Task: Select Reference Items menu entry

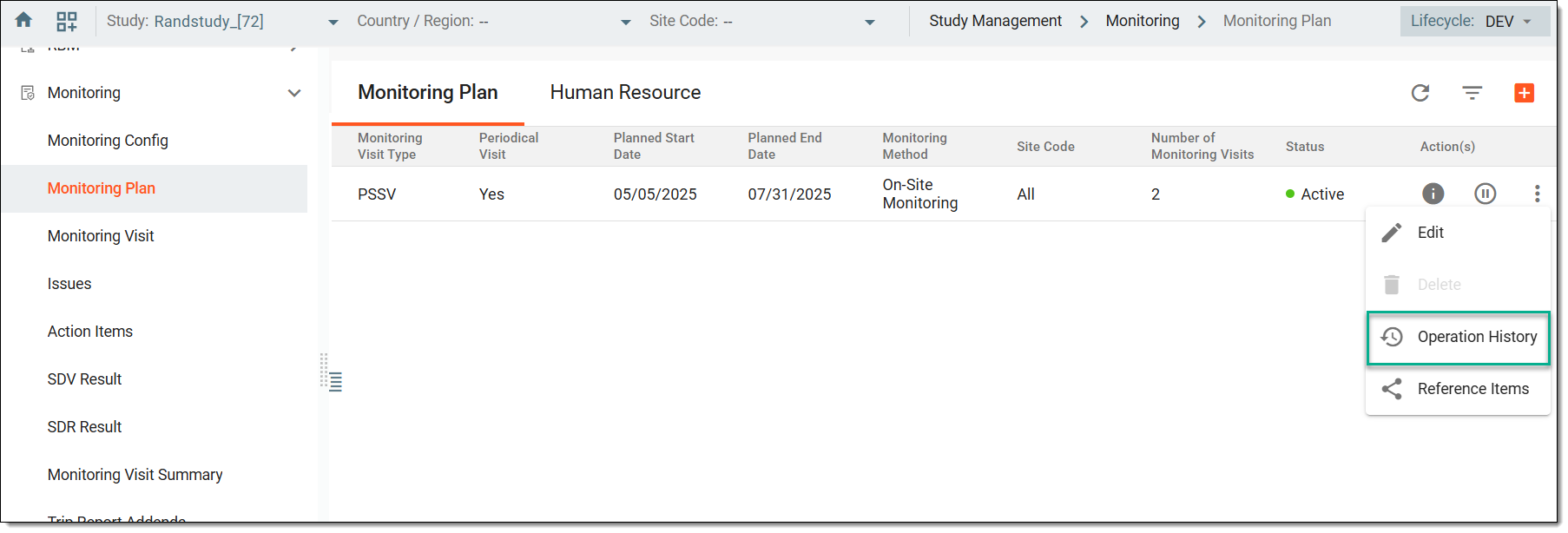Action: 1459,389
